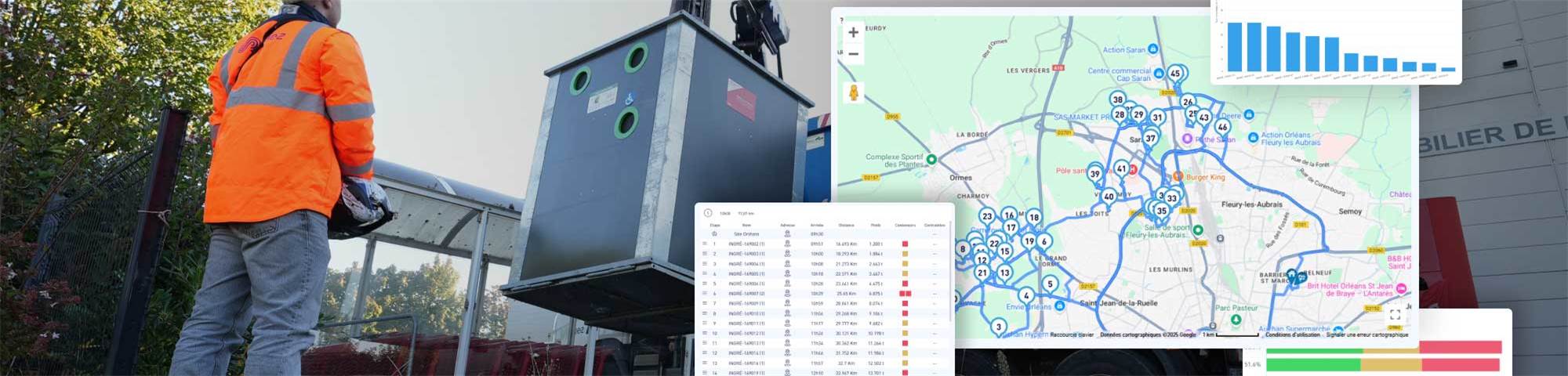Click the Distance column header
The width and height of the screenshot is (1568, 376).
coord(846,225)
